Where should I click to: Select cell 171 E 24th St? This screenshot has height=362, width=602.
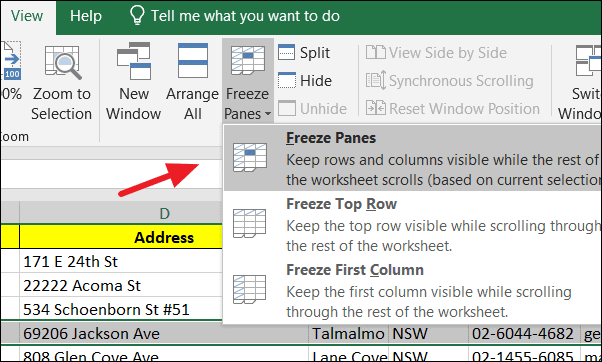click(x=121, y=261)
